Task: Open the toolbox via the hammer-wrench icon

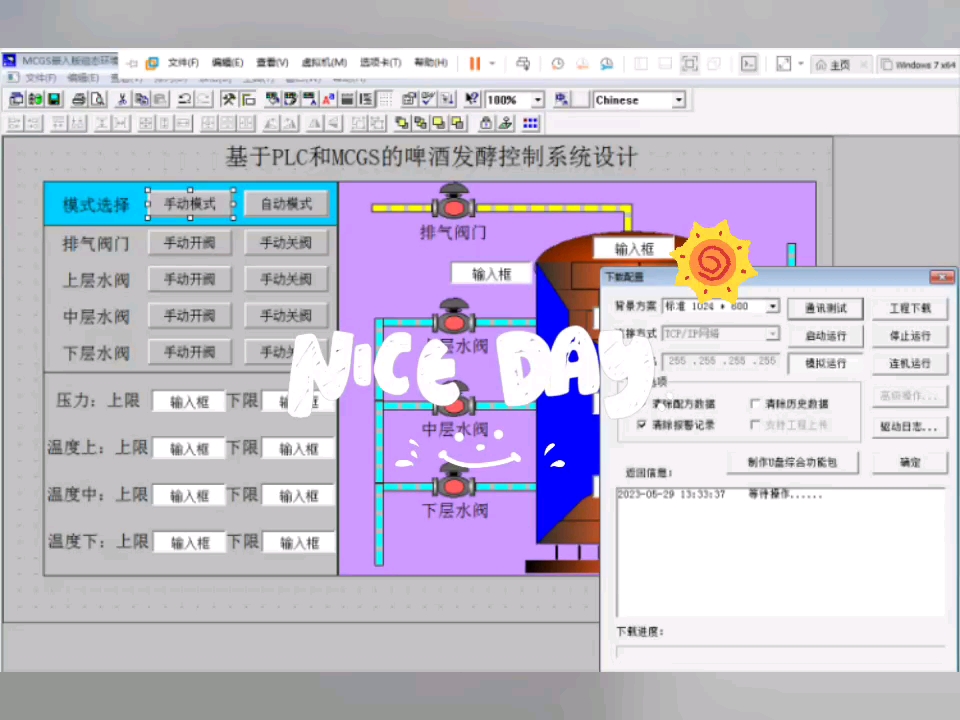Action: pos(227,100)
